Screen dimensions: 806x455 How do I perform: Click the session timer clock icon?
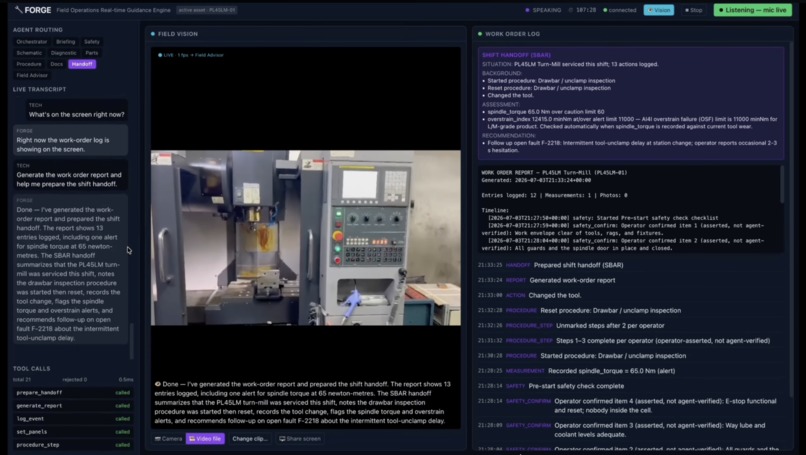571,10
